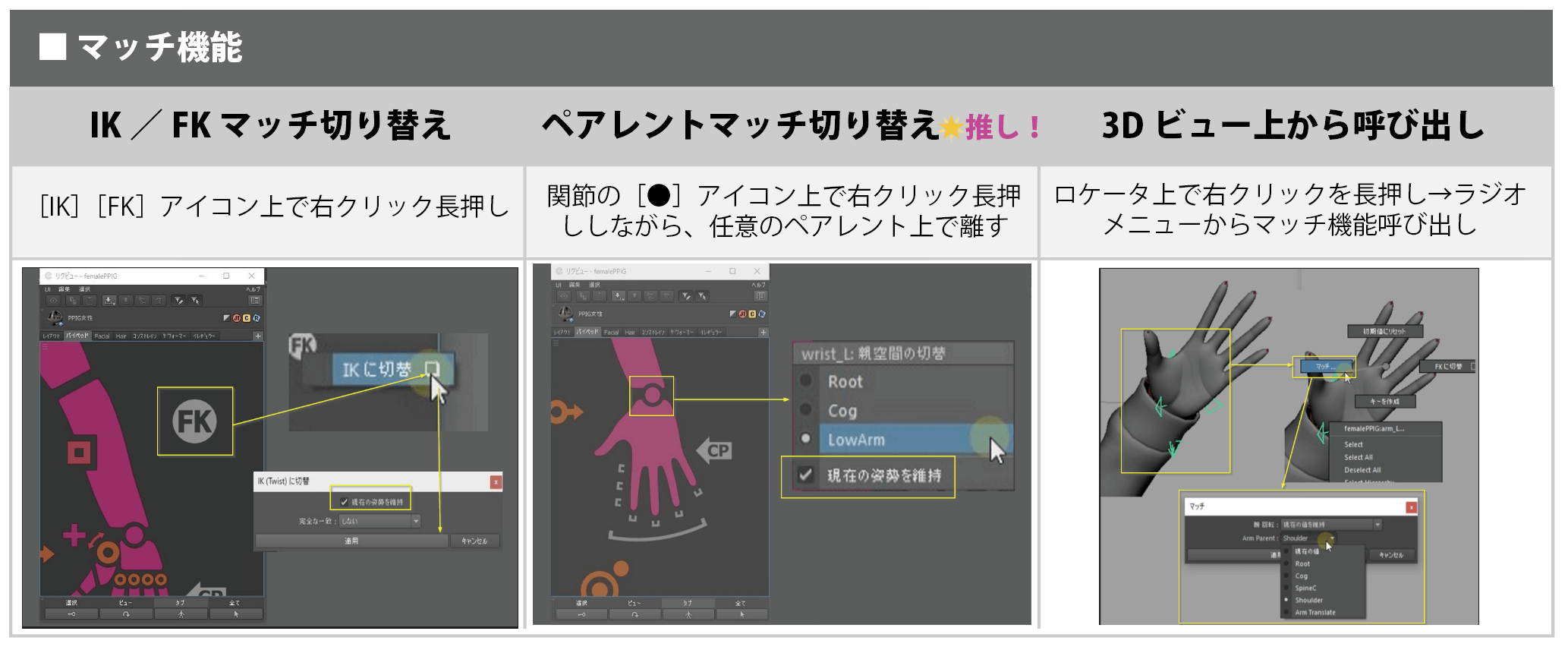This screenshot has height=650, width=1568.
Task: Select LowArm in the wrist_L parent list
Action: 856,440
